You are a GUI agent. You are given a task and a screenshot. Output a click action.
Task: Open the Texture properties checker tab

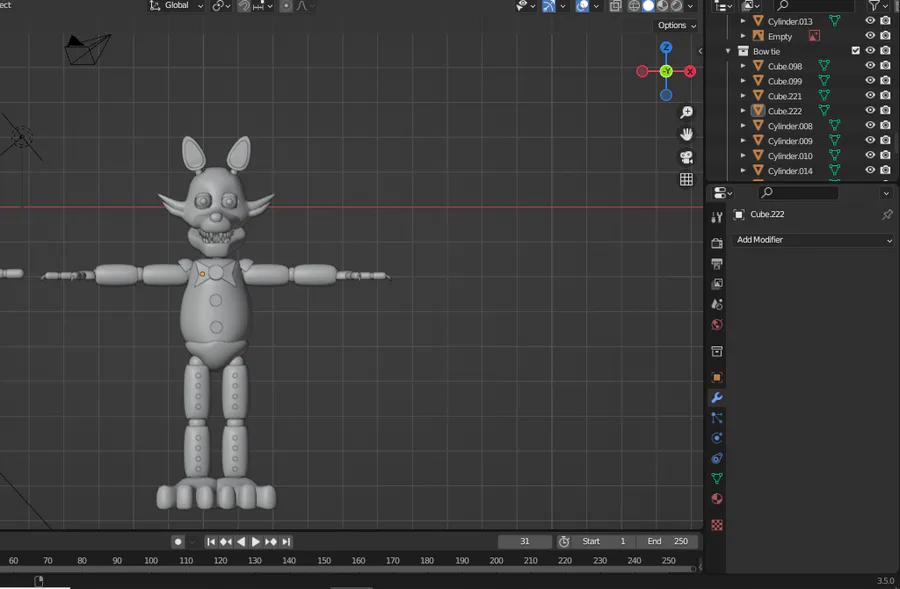click(x=716, y=525)
